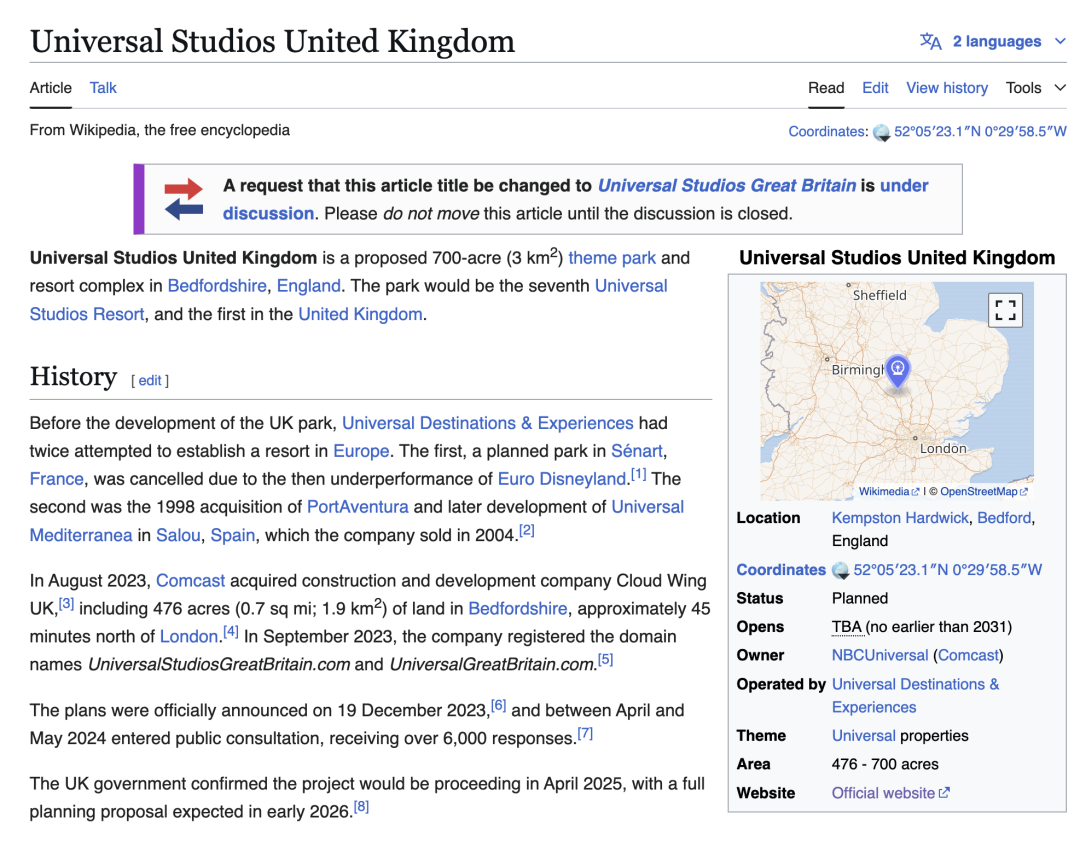Screen dimensions: 1080x847
Task: Jump to citation reference 5
Action: coord(605,659)
